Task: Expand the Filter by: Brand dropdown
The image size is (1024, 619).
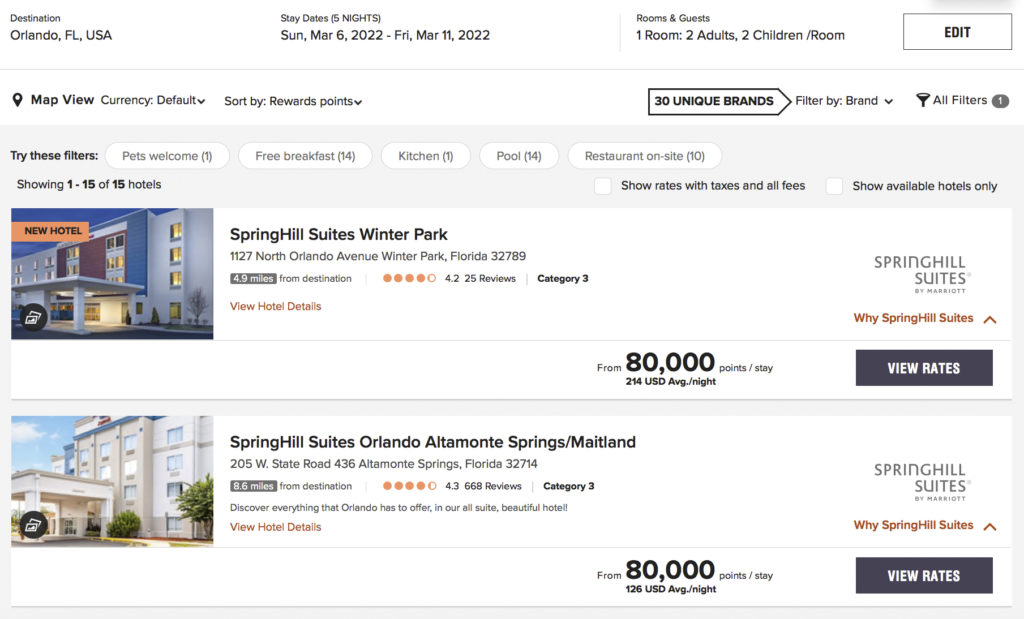Action: pyautogui.click(x=844, y=101)
